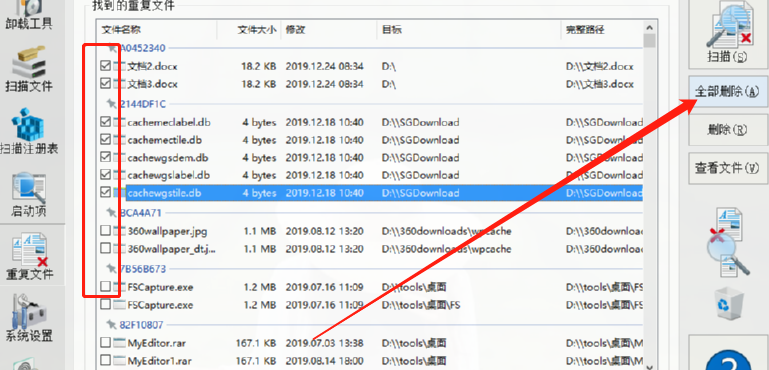Select the MyEditor1.rar file name

pos(159,360)
